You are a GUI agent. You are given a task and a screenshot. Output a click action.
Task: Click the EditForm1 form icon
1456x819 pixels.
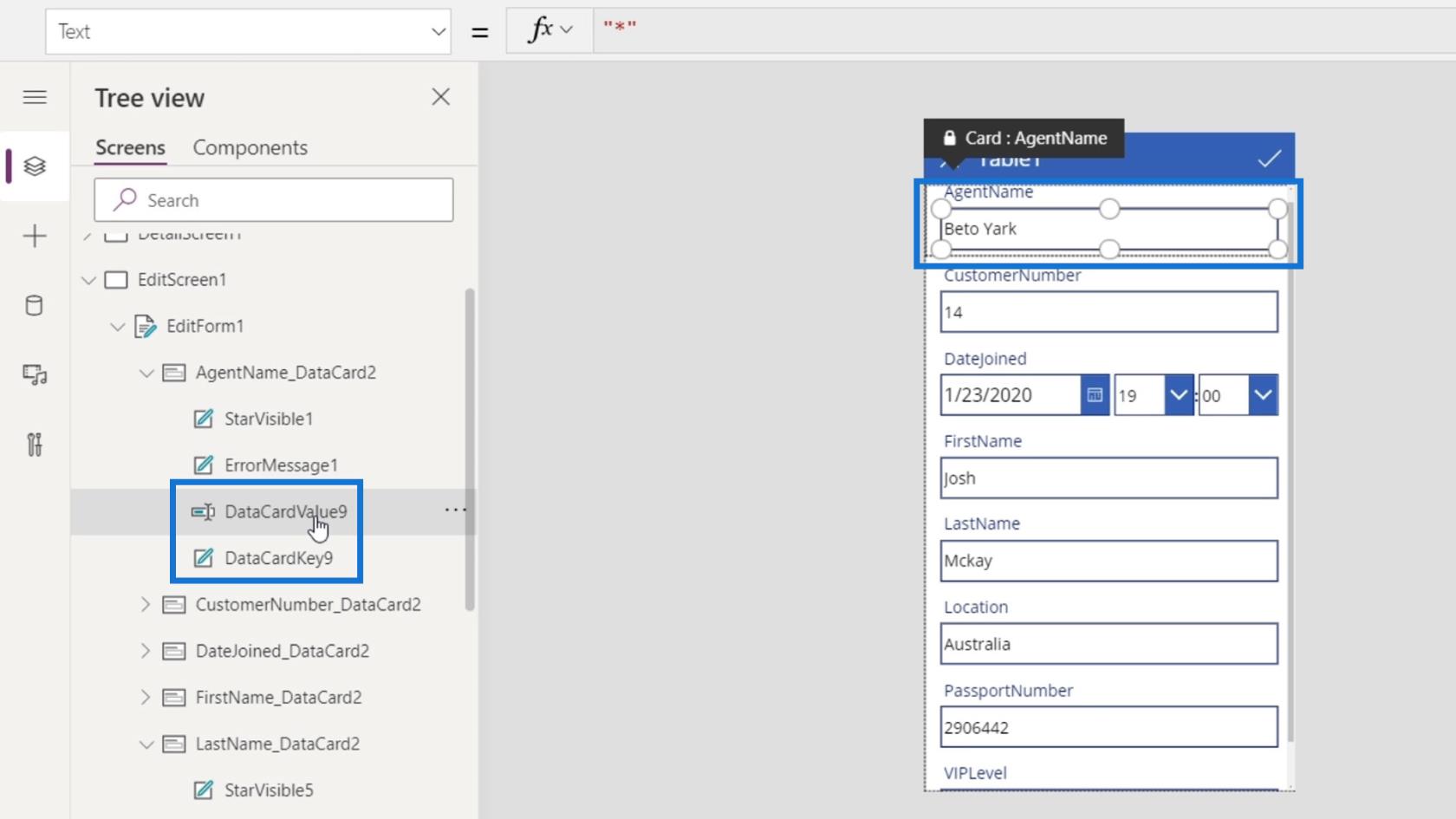[x=145, y=327]
